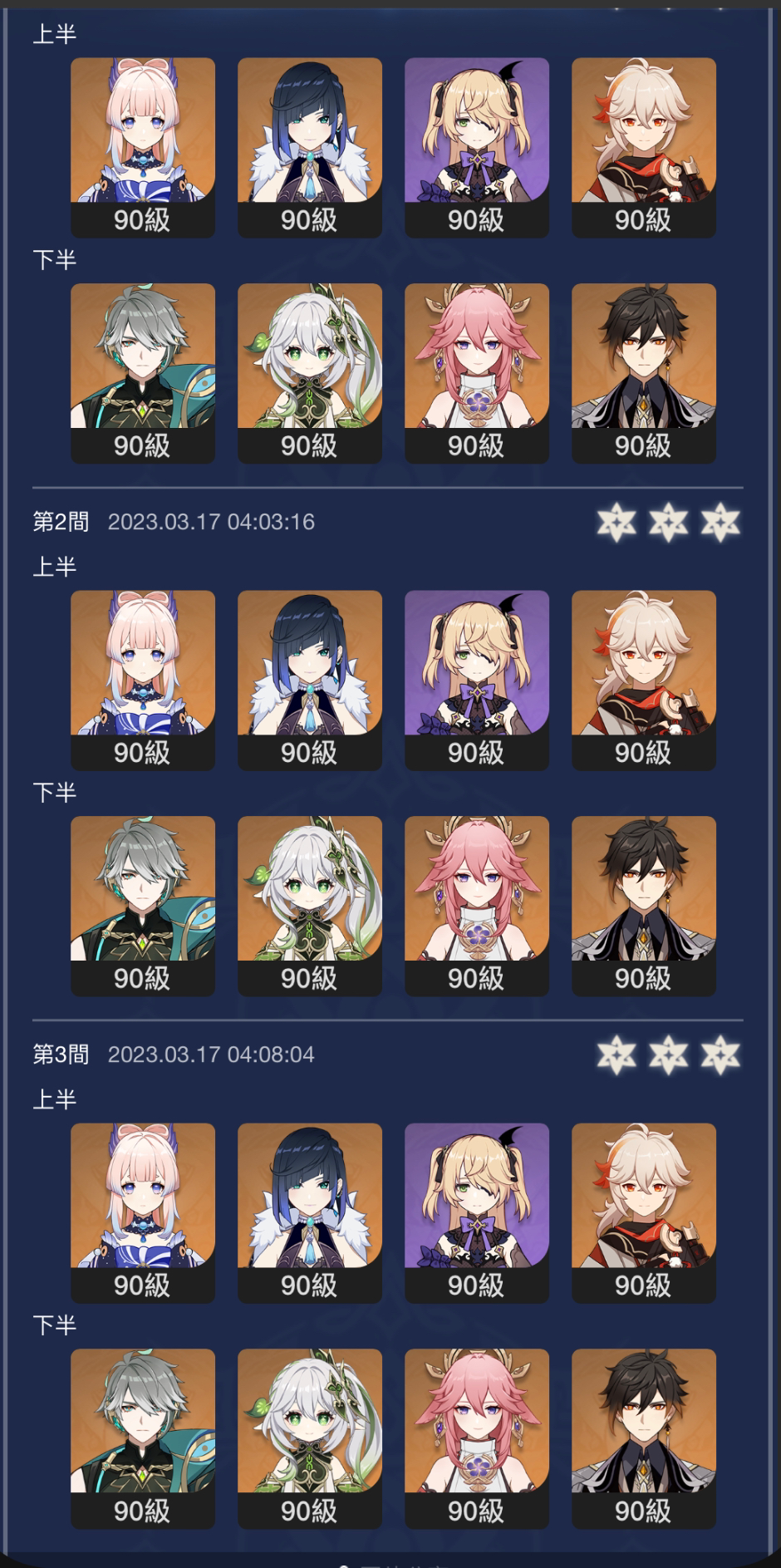Click the 上半 label under 第3間
781x1568 pixels.
pyautogui.click(x=55, y=1099)
